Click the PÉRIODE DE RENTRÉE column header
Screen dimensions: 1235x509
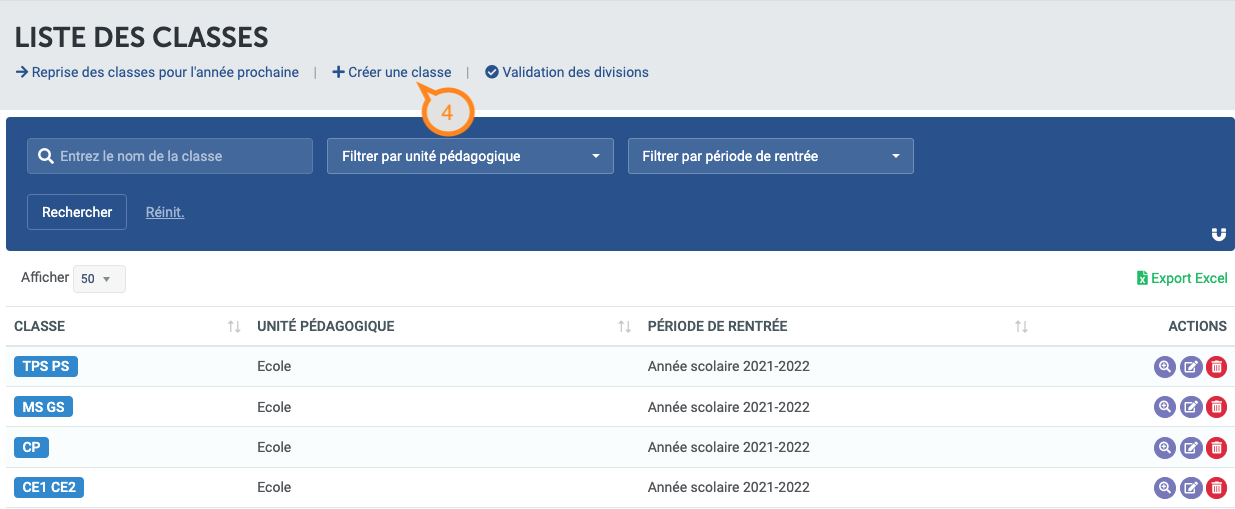(717, 326)
